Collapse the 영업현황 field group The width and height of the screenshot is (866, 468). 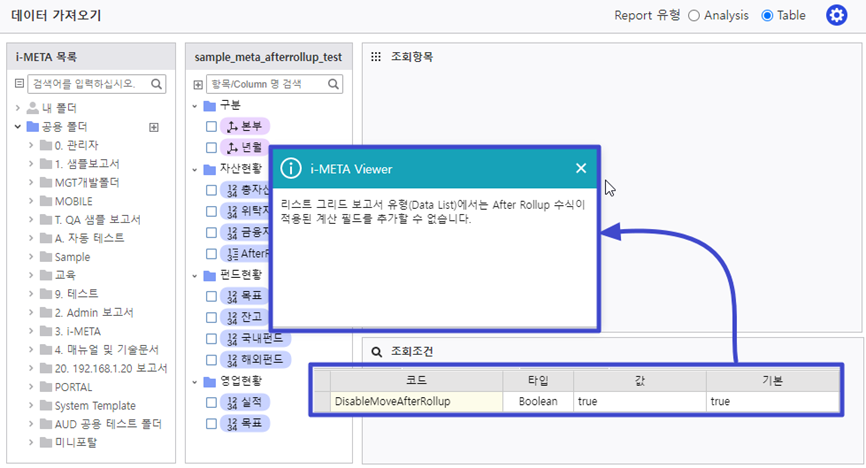(x=194, y=381)
